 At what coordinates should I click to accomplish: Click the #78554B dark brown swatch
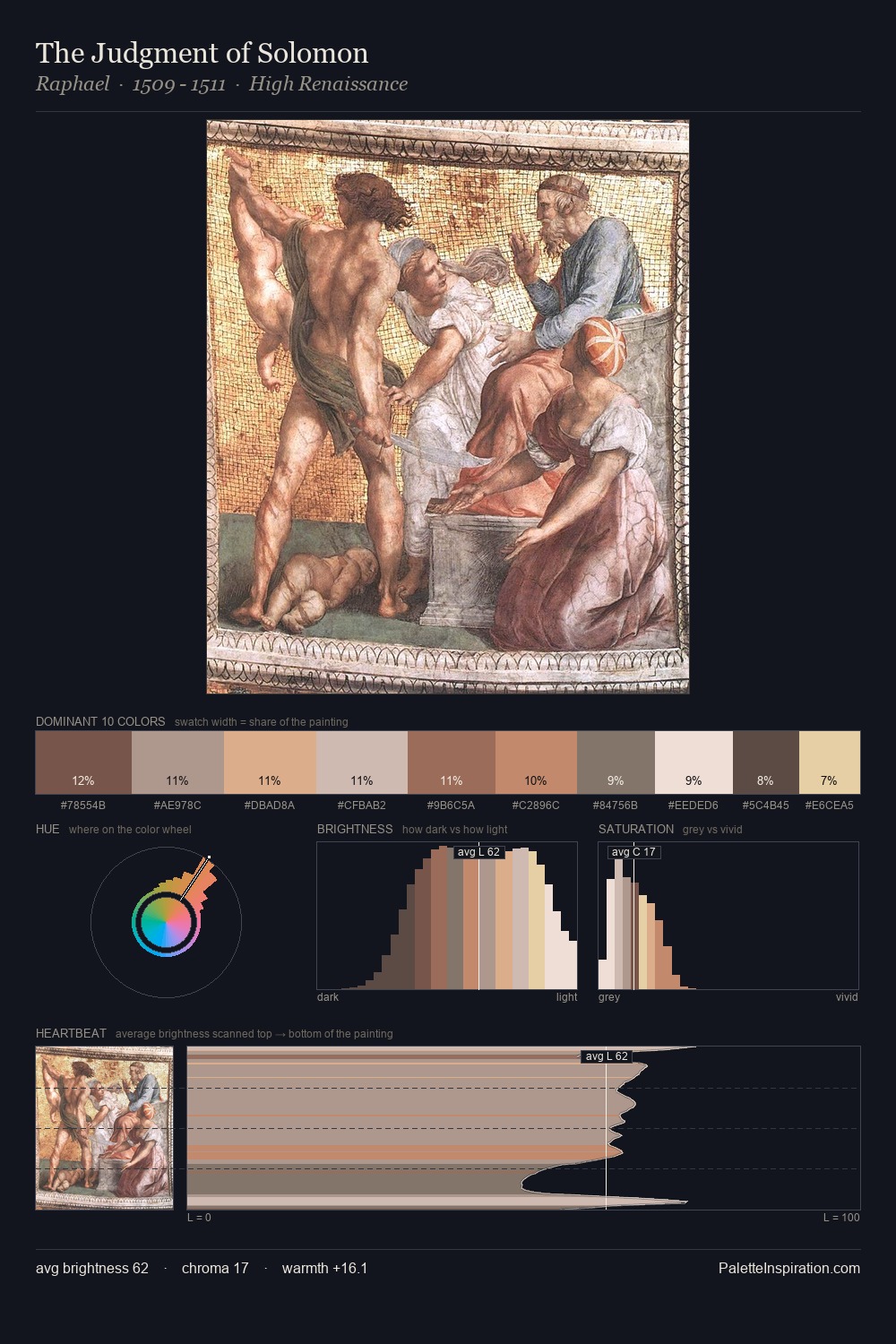point(83,762)
